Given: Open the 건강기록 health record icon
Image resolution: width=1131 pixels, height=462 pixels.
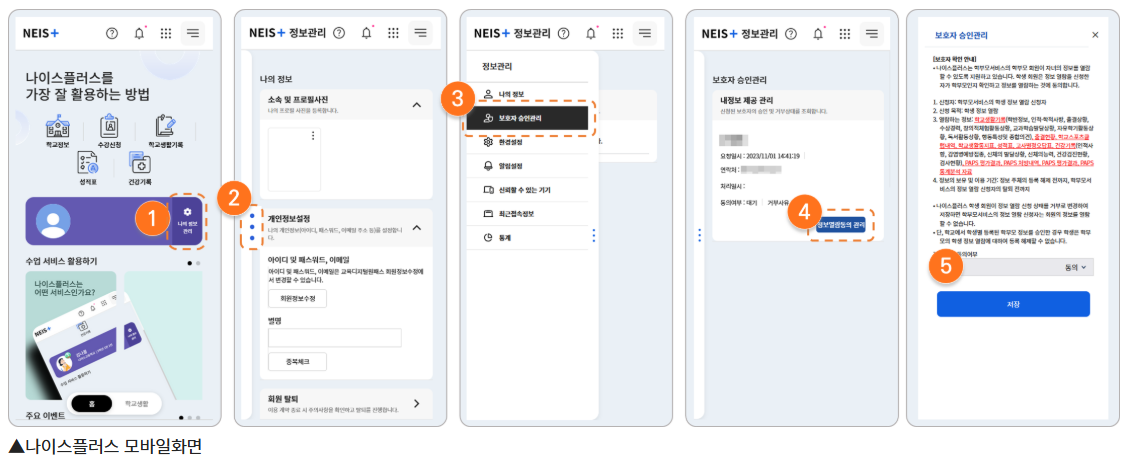Looking at the screenshot, I should pos(138,168).
